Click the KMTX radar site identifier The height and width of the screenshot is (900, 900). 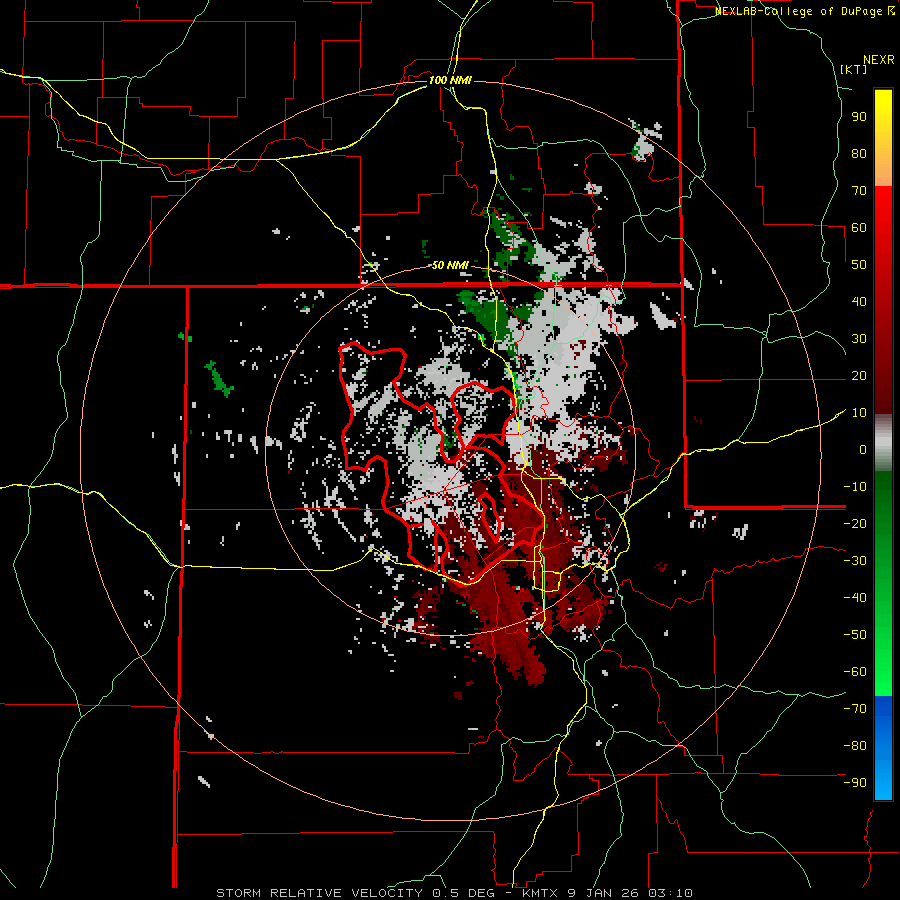[x=540, y=893]
